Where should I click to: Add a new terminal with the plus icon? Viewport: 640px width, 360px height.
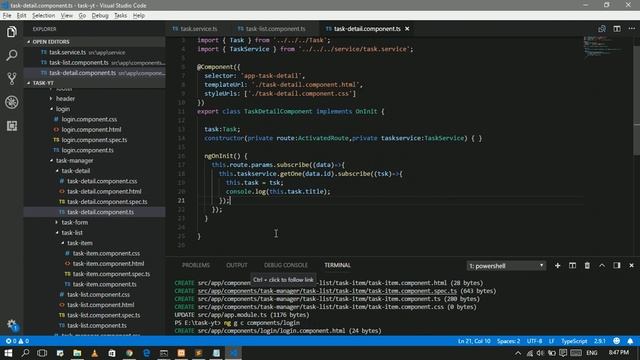coord(558,266)
